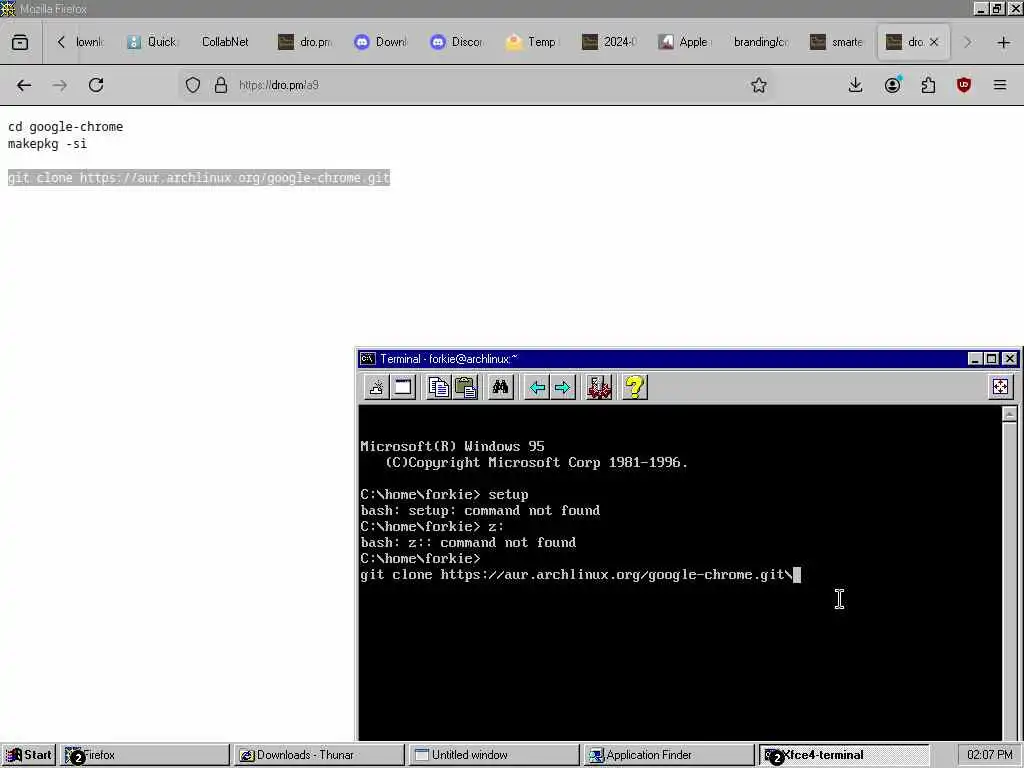
Task: Switch to the Quick tab
Action: point(152,42)
